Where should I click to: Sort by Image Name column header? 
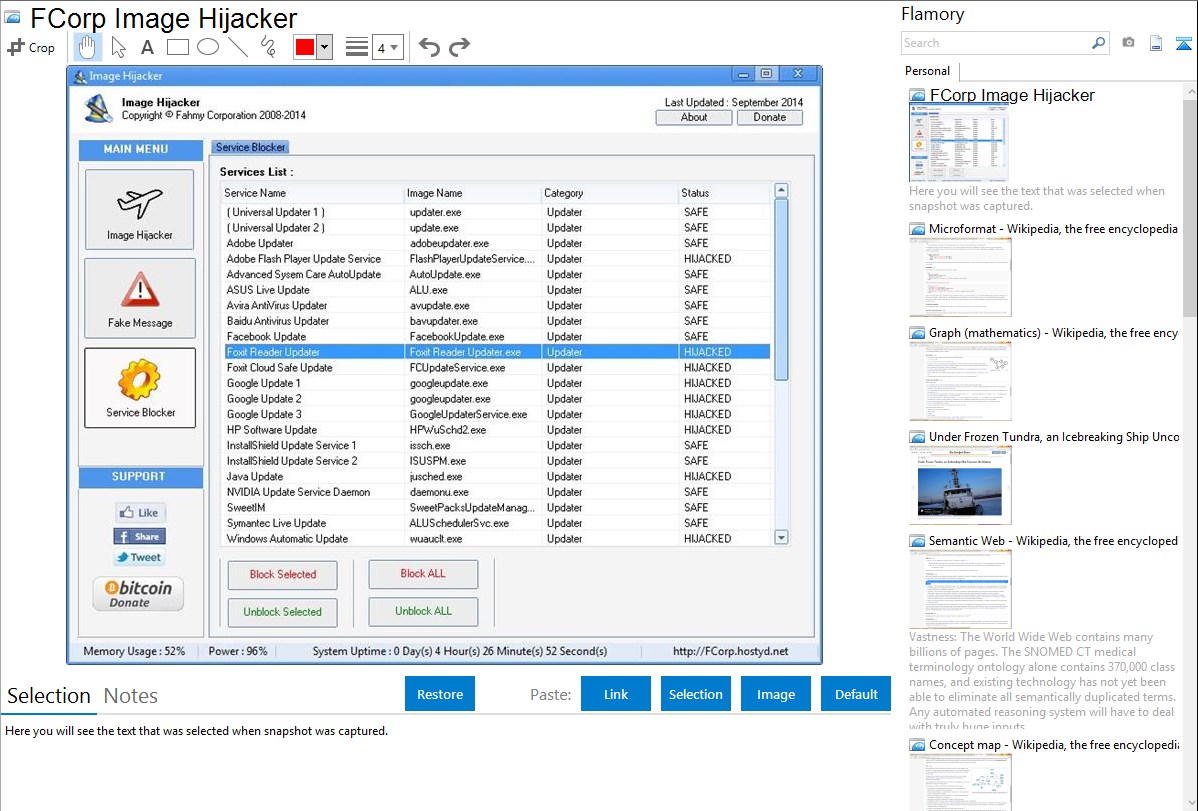click(472, 193)
